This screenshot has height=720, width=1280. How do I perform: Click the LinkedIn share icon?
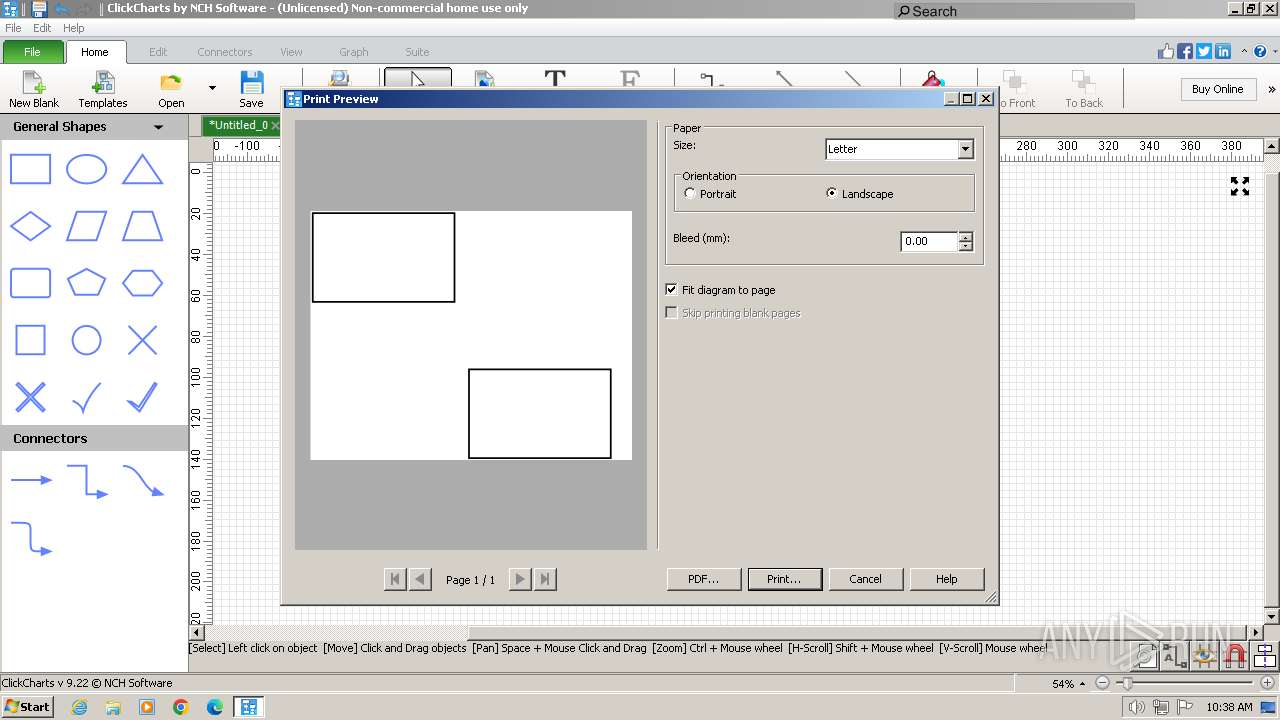coord(1222,52)
